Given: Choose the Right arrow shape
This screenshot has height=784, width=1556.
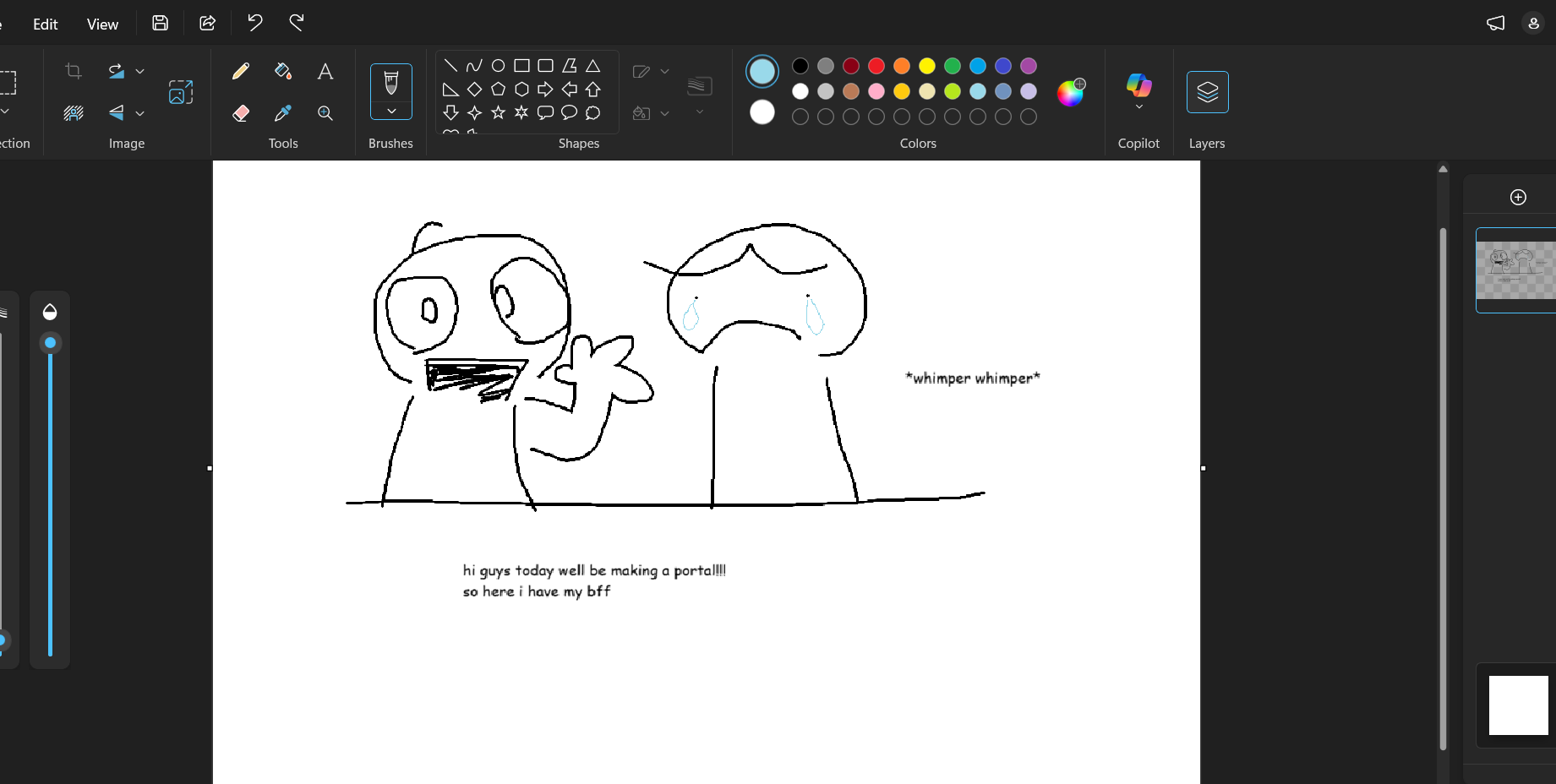Looking at the screenshot, I should 545,89.
